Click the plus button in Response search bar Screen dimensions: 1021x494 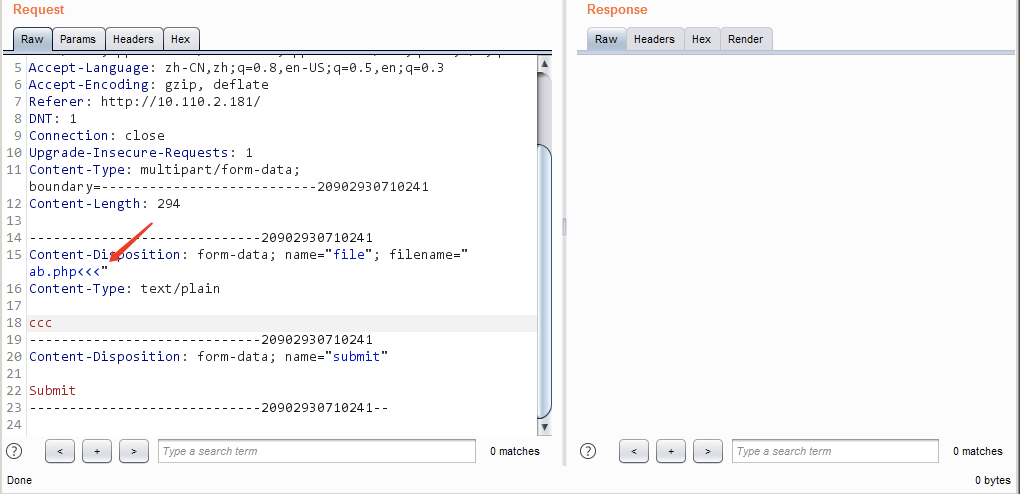coord(671,451)
